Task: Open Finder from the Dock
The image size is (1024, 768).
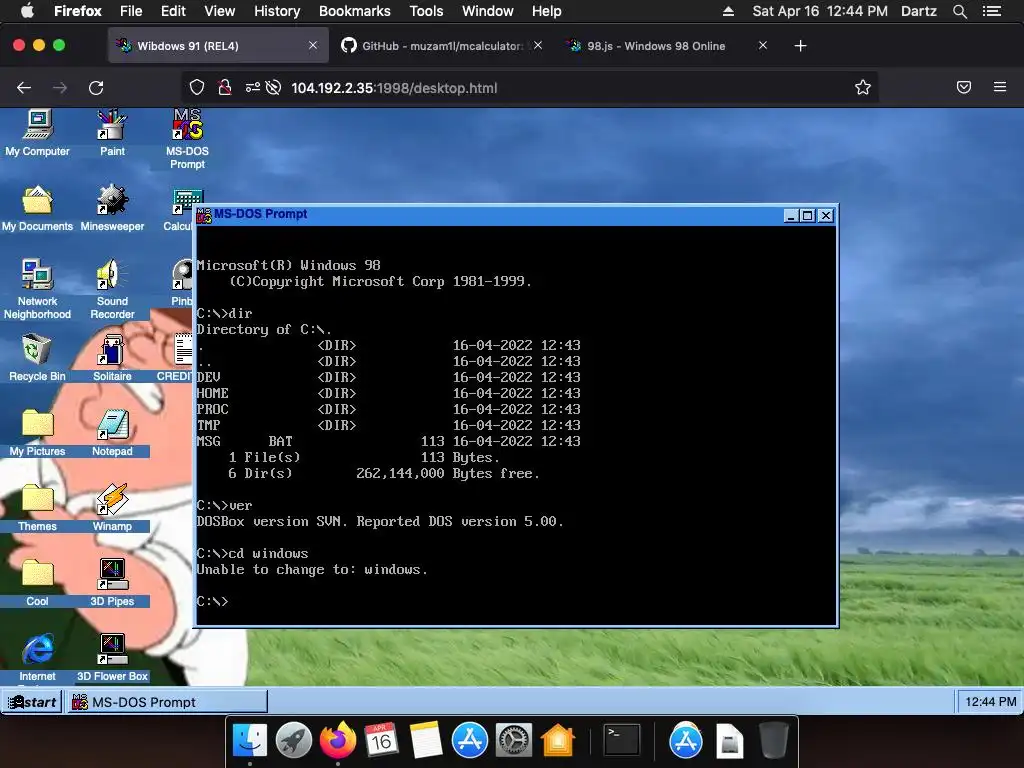Action: [249, 740]
